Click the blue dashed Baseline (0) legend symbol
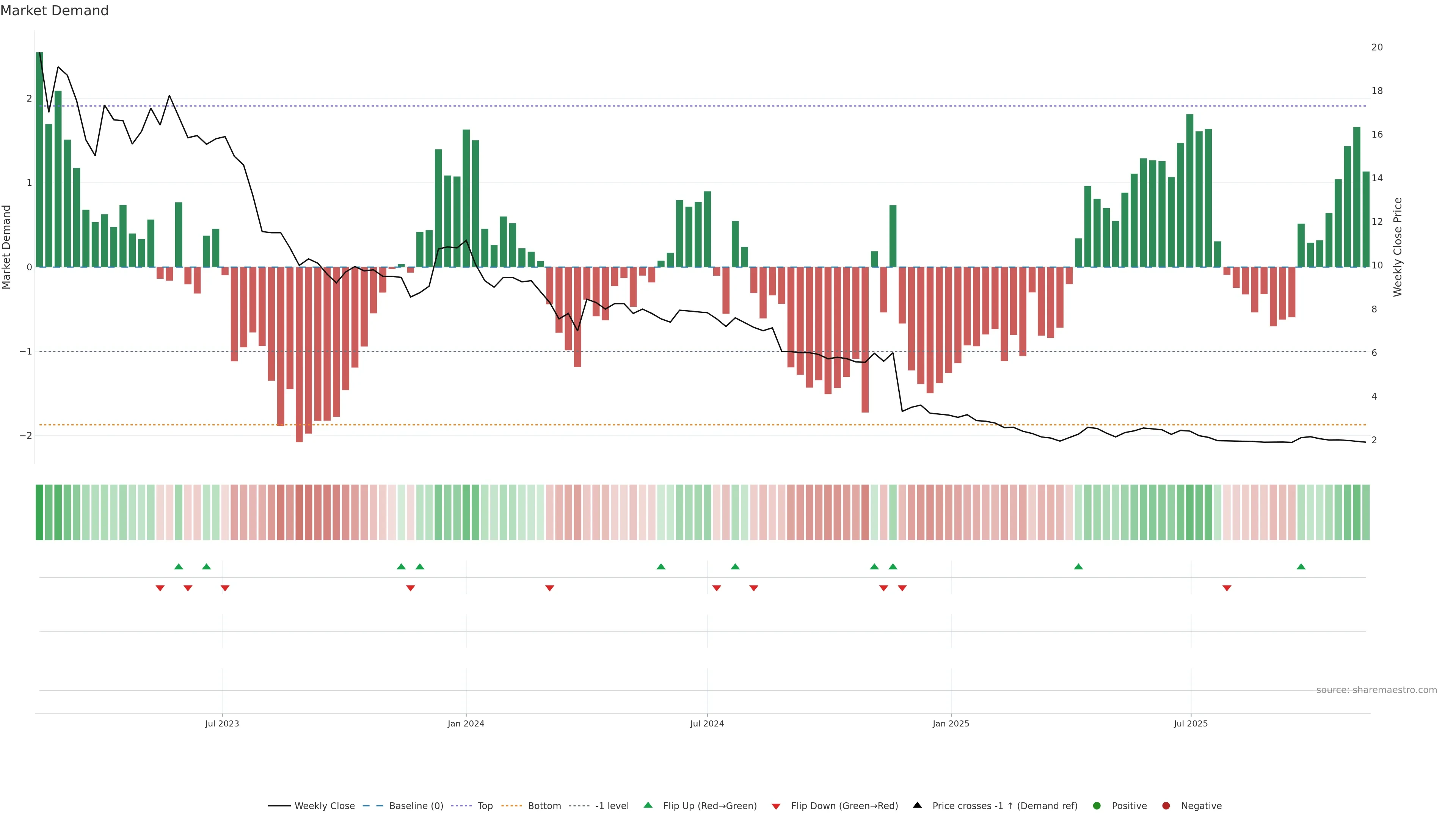The height and width of the screenshot is (819, 1456). (x=372, y=805)
